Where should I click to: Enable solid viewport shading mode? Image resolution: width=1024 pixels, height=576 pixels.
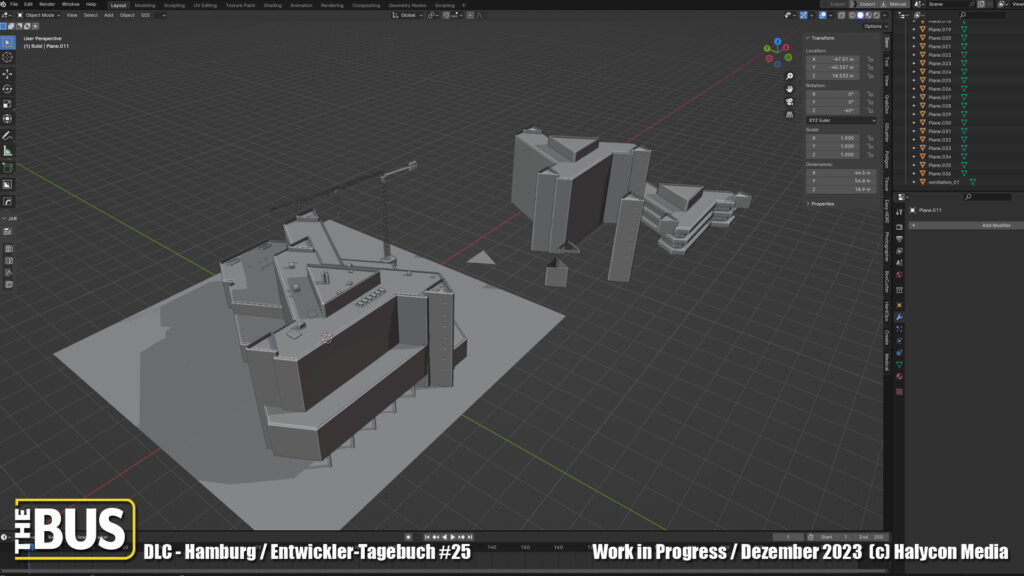[x=859, y=15]
